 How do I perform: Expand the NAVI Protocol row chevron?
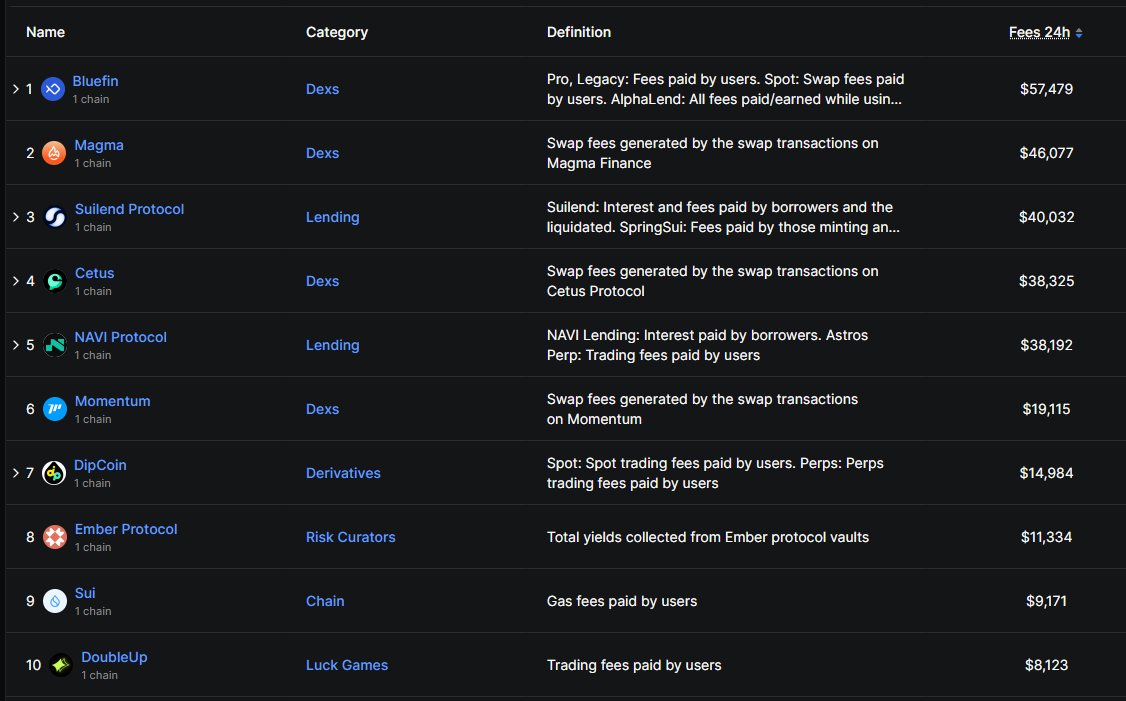click(16, 345)
